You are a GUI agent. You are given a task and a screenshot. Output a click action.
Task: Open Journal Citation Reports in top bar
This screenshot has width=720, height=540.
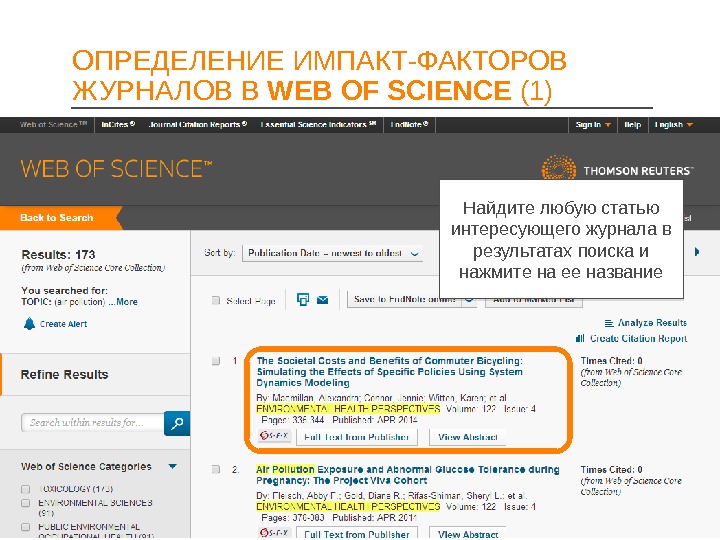(x=198, y=124)
